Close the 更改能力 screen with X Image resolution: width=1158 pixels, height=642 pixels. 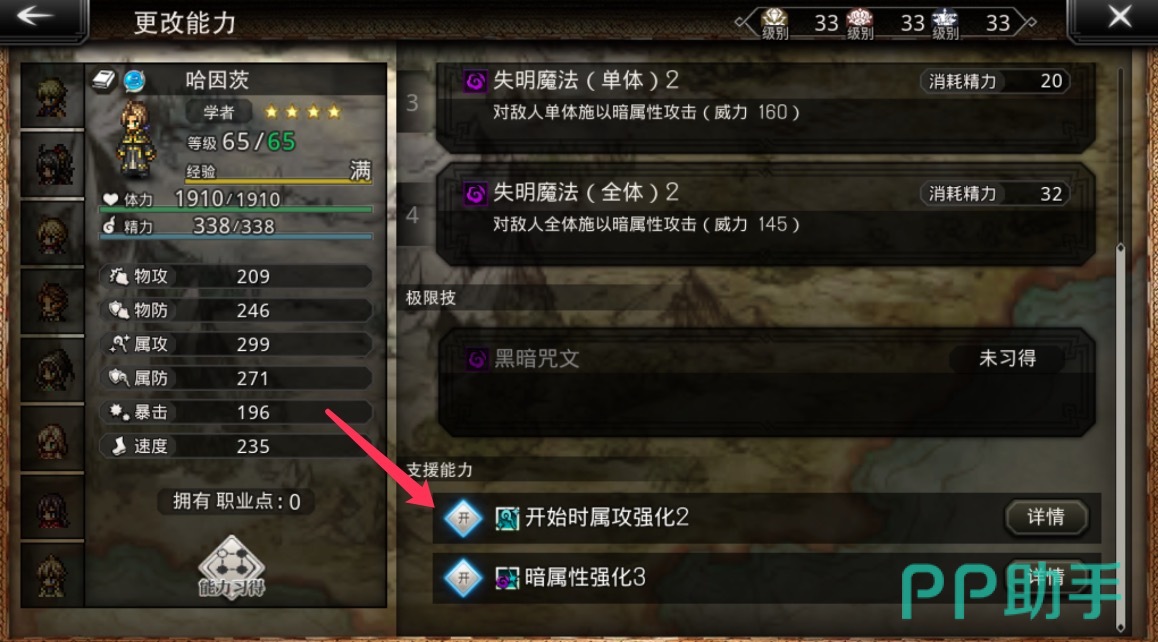pos(1118,16)
